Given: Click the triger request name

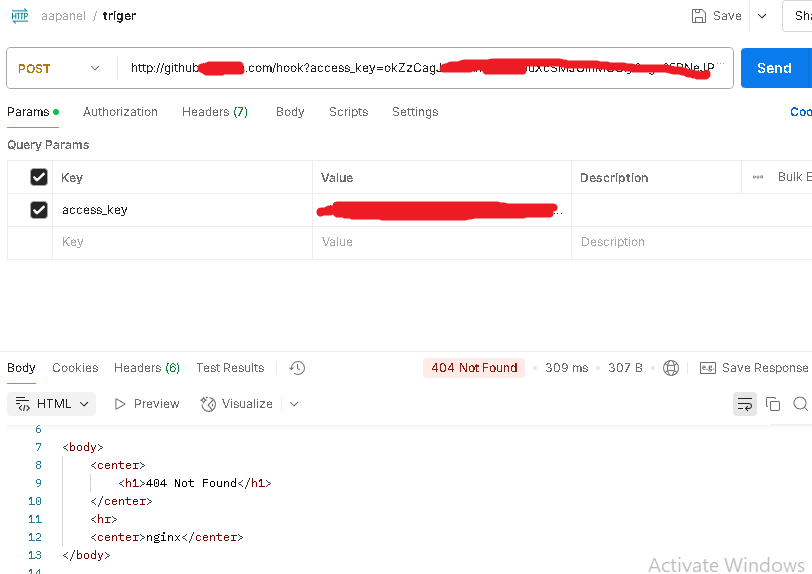Looking at the screenshot, I should point(119,16).
